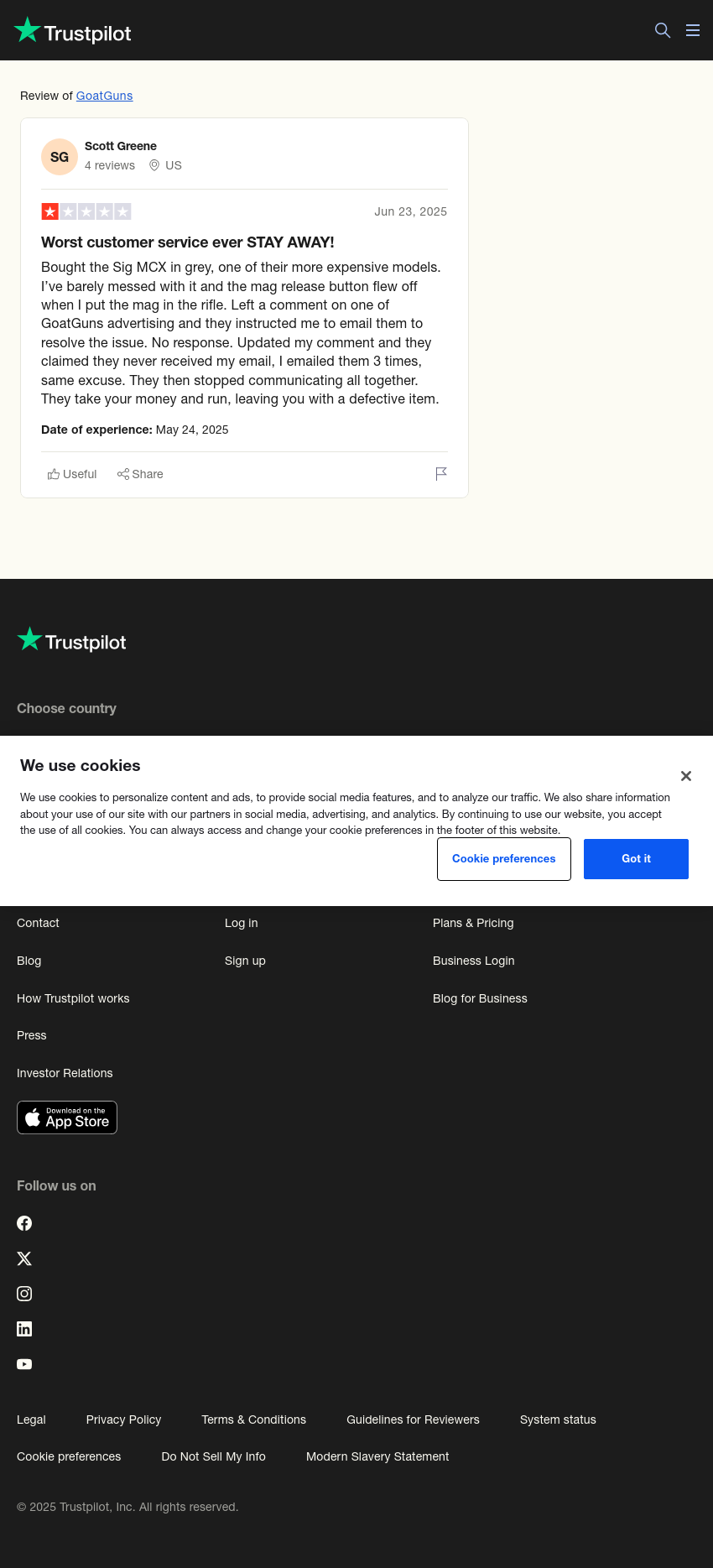Image resolution: width=713 pixels, height=1568 pixels.
Task: Open Blog for Business link
Action: (480, 998)
